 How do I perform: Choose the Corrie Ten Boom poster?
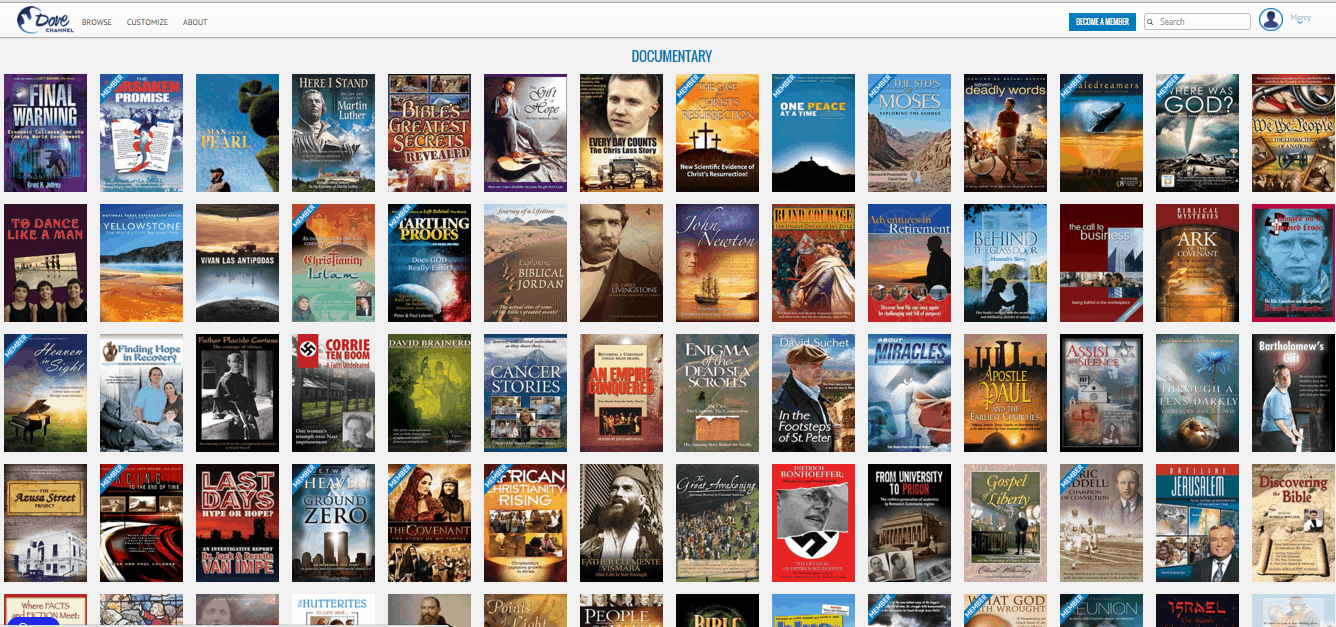click(x=333, y=393)
